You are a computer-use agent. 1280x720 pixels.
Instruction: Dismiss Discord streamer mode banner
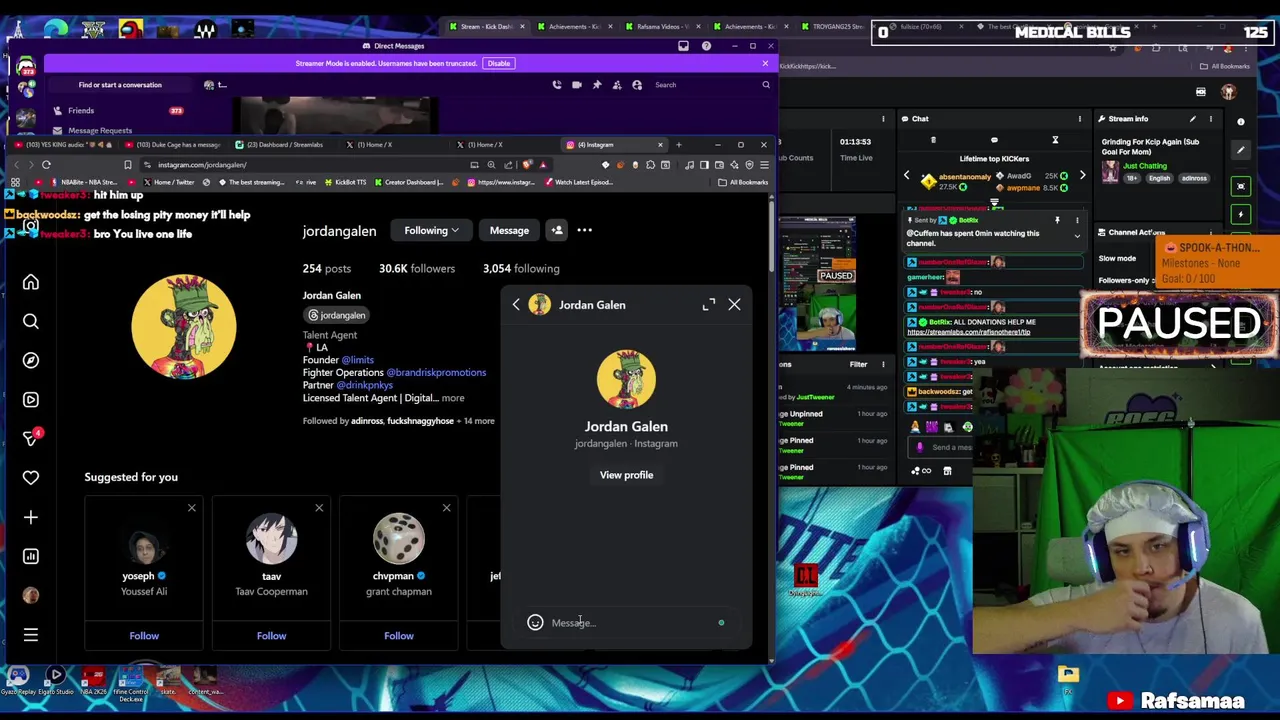[765, 63]
